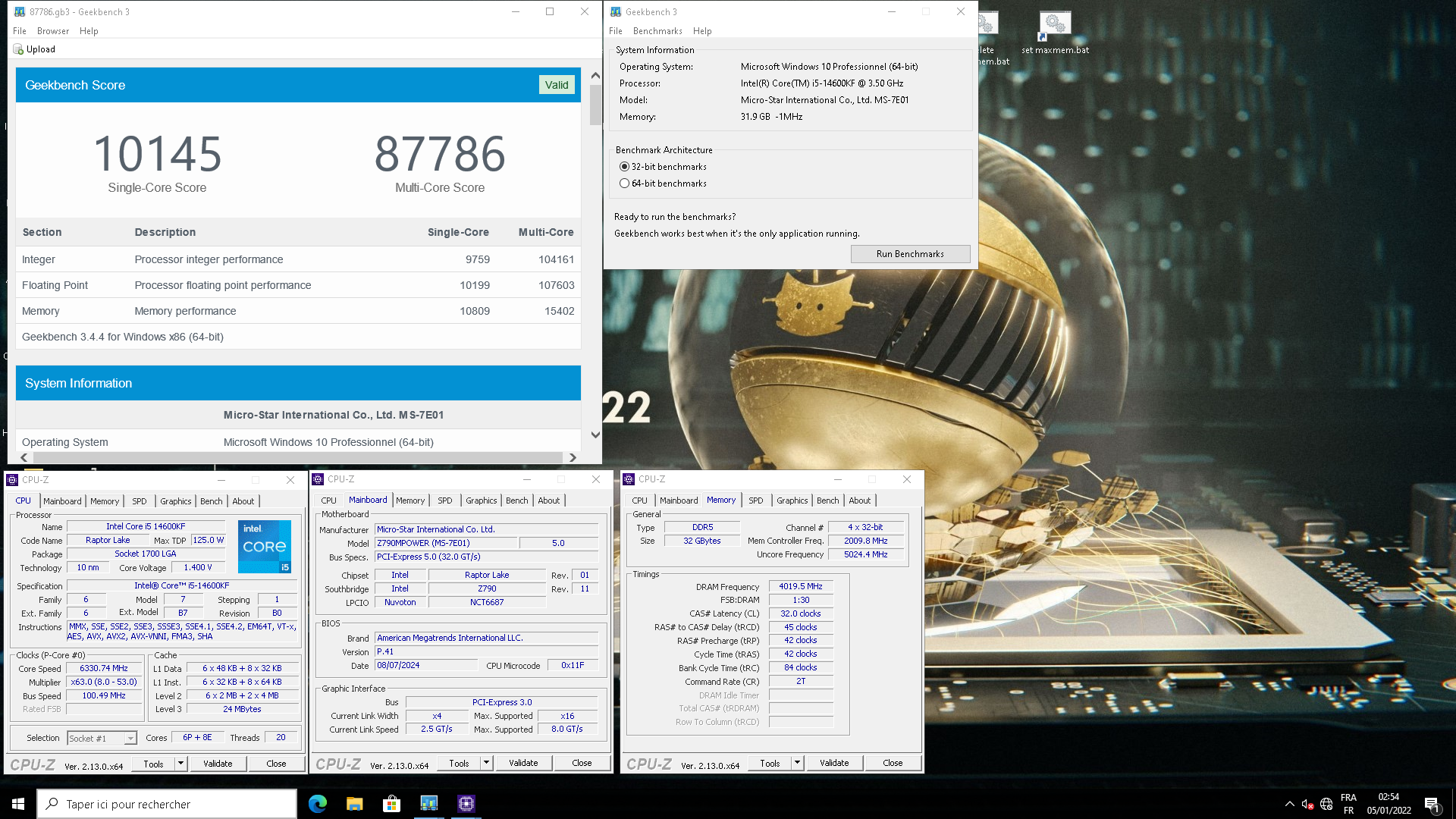Open the notification center icon
This screenshot has height=819, width=1456.
tap(1432, 804)
